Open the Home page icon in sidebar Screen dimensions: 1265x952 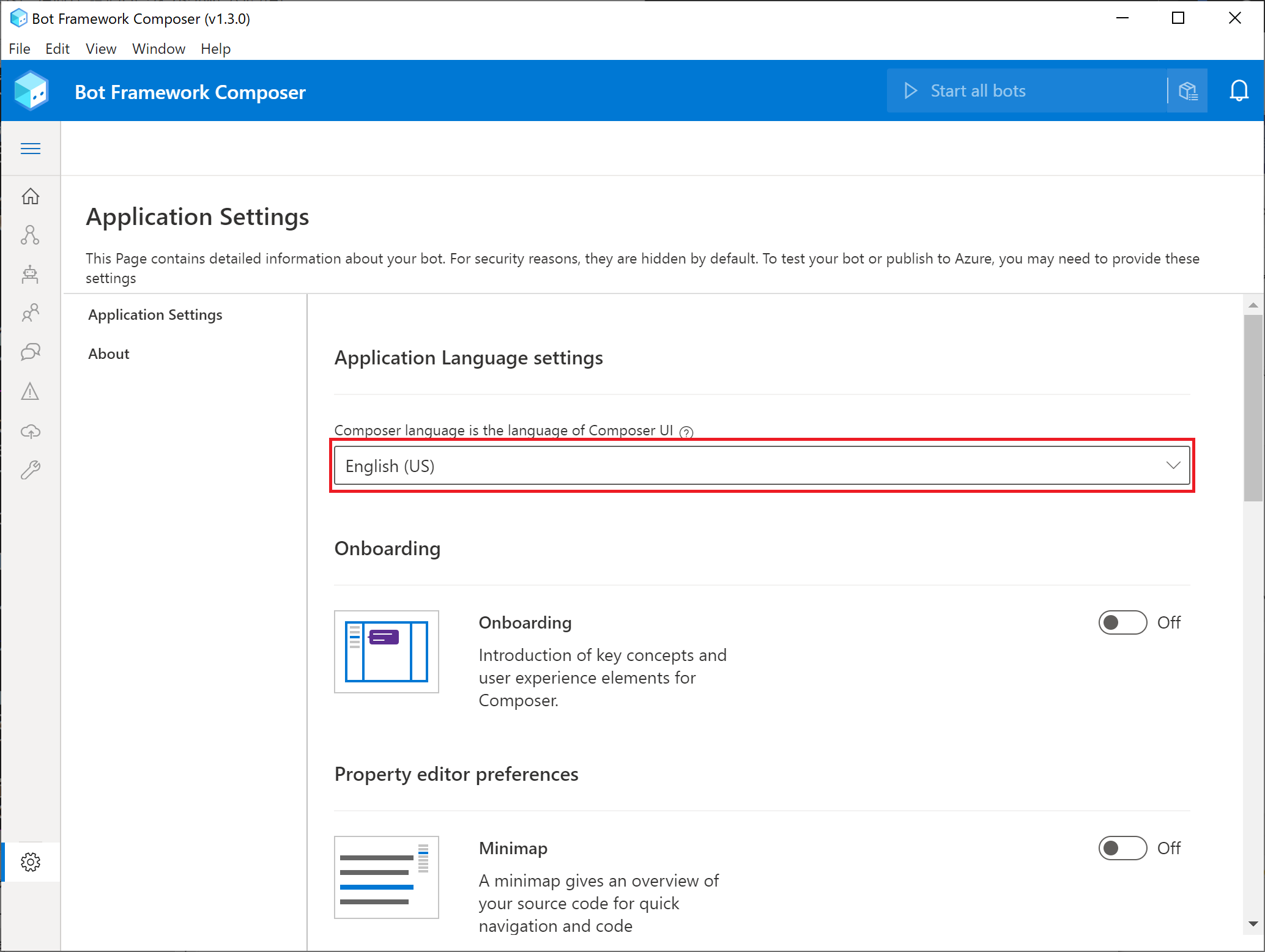pyautogui.click(x=30, y=196)
